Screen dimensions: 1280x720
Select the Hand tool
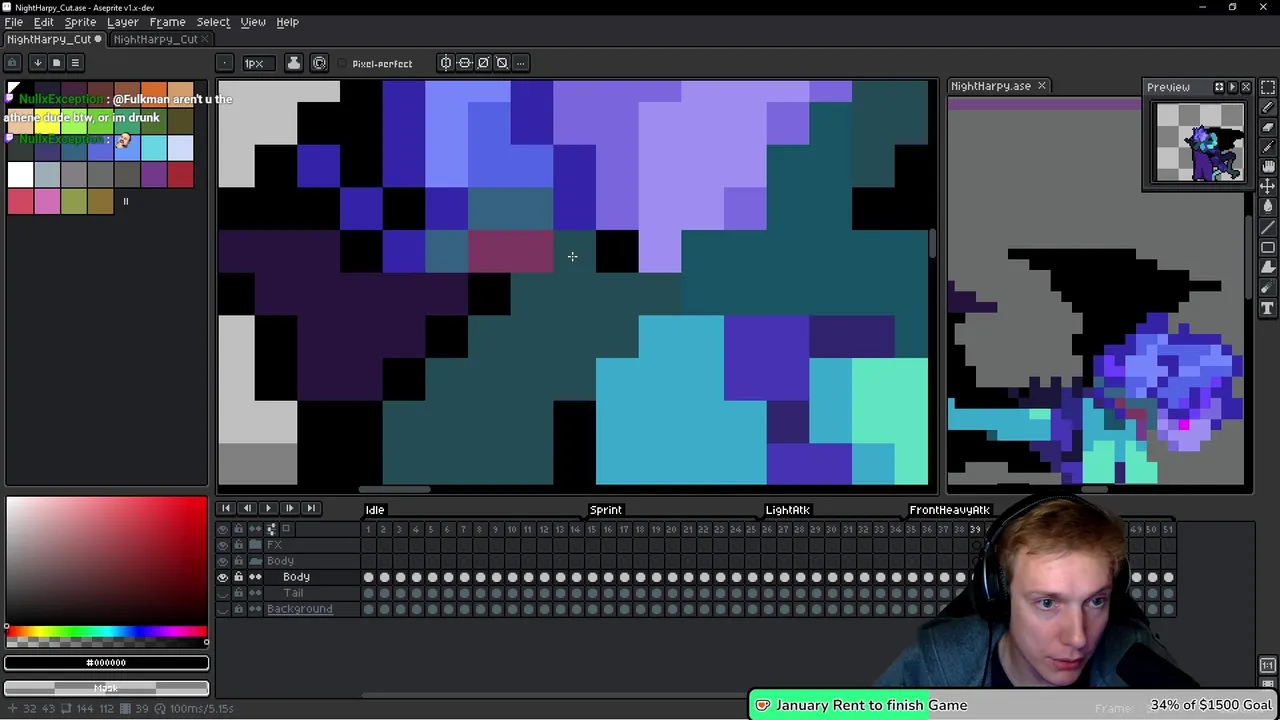pyautogui.click(x=1268, y=167)
